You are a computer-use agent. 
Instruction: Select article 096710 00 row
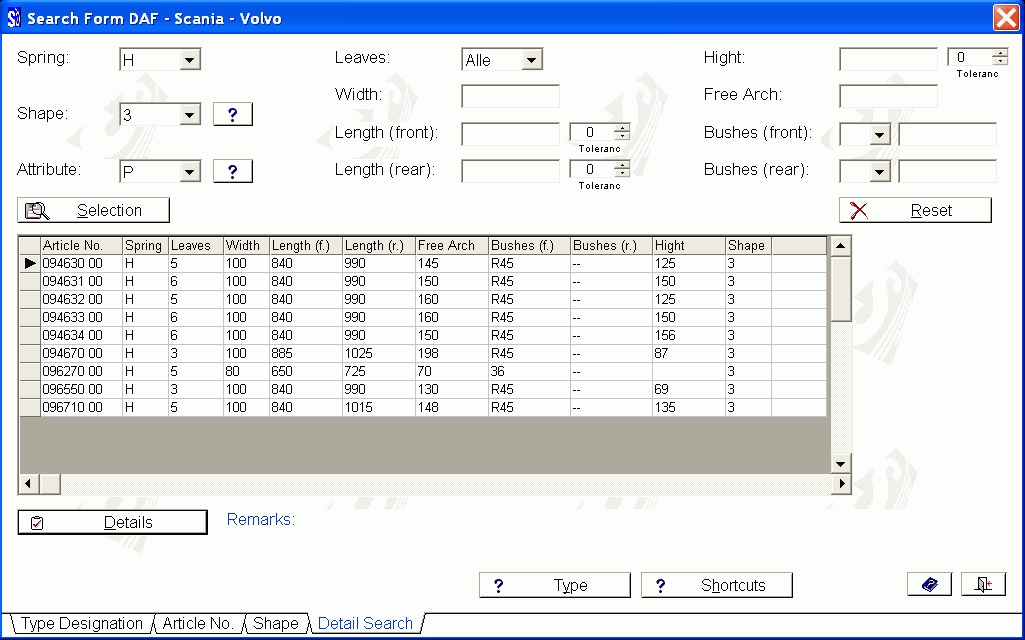tap(423, 407)
